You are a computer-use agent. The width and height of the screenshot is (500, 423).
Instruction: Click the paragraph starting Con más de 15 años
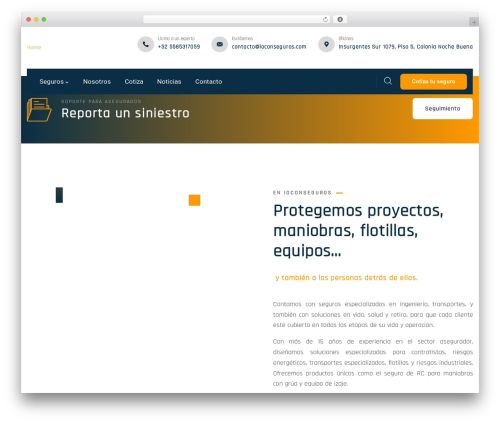point(373,362)
